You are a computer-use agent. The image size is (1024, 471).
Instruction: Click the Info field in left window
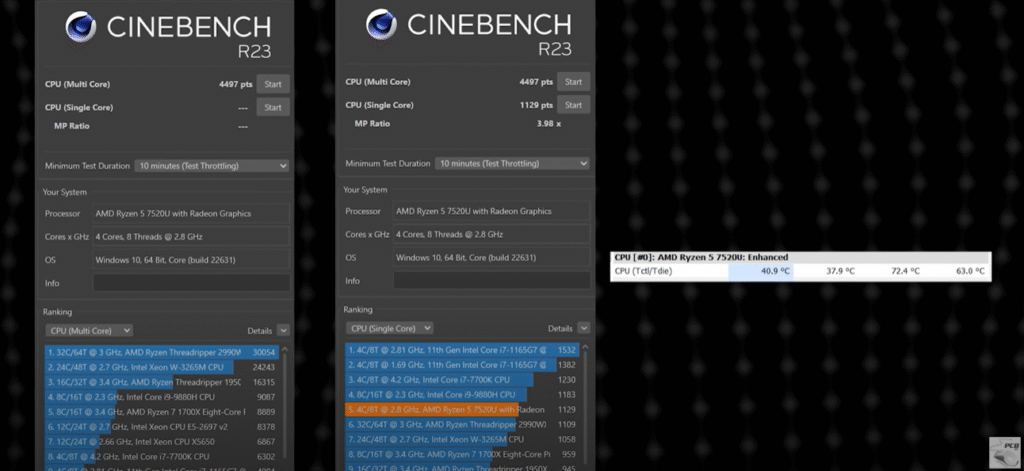[x=191, y=283]
